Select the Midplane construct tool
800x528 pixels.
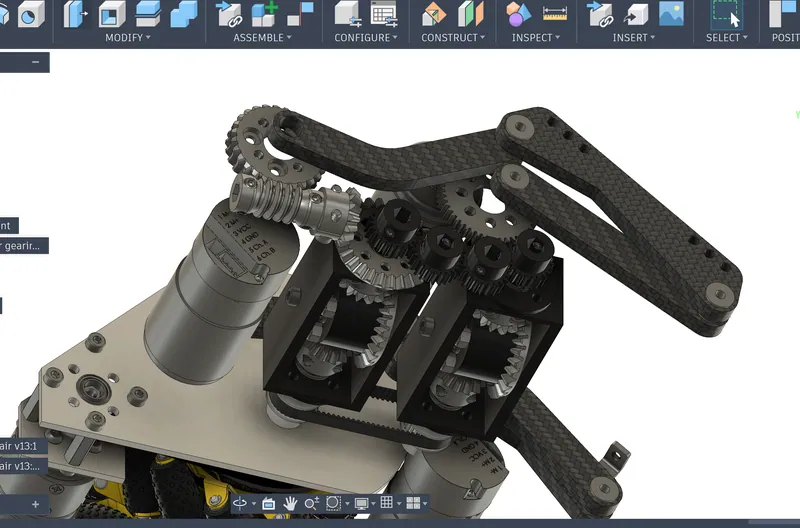click(470, 14)
